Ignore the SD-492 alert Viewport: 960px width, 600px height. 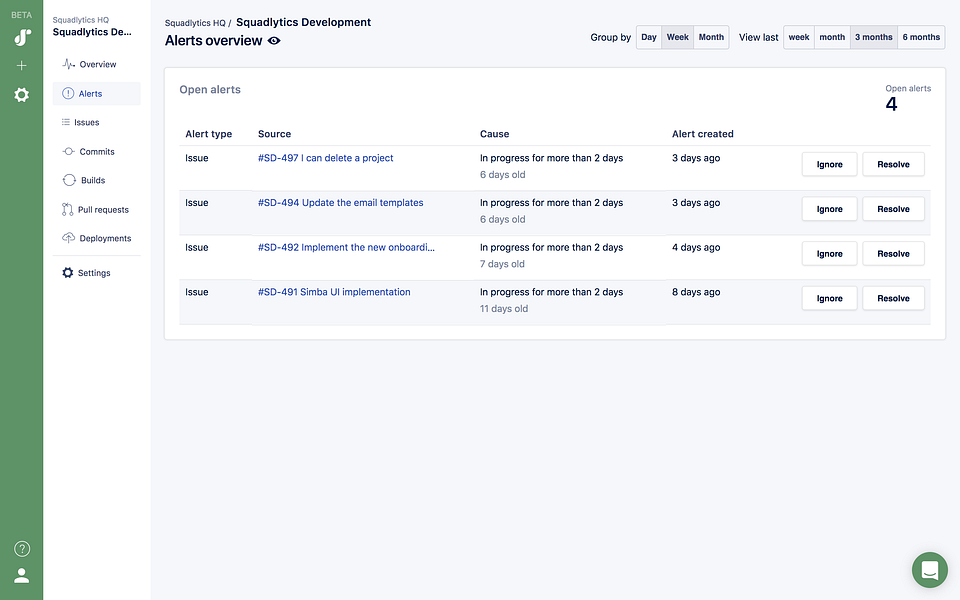click(x=829, y=253)
